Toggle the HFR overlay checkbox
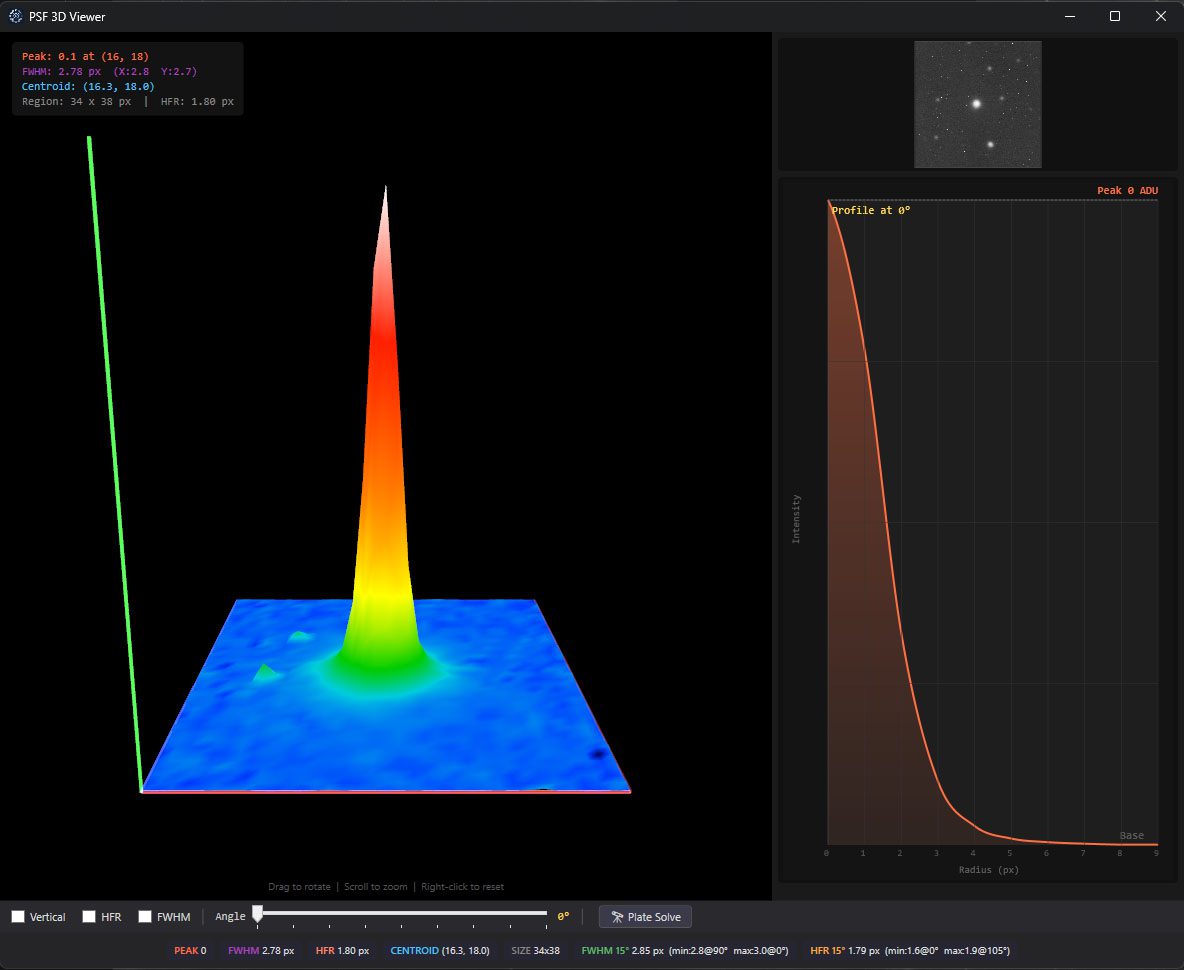 click(x=89, y=917)
